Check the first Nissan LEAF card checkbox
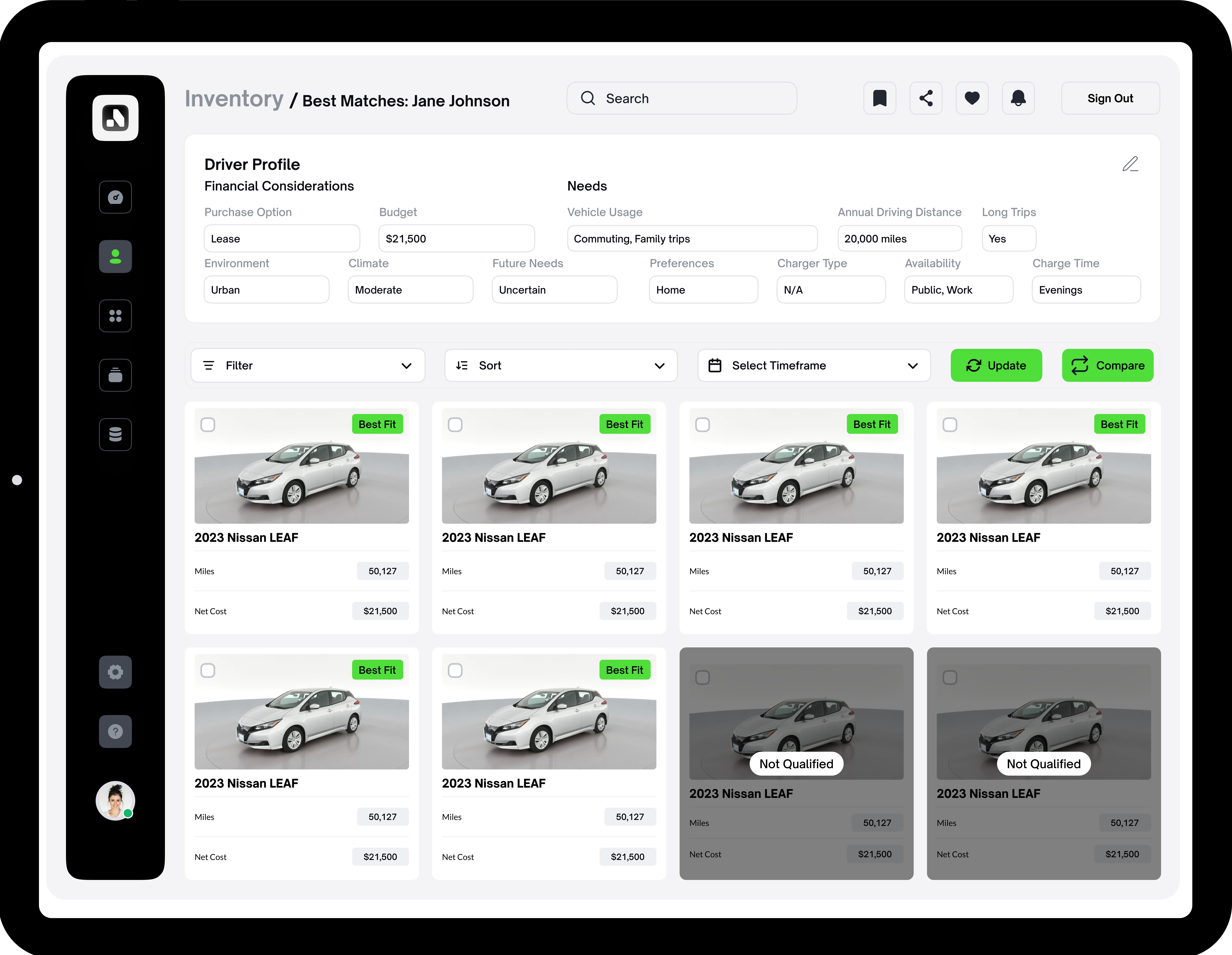Image resolution: width=1232 pixels, height=955 pixels. pos(208,425)
